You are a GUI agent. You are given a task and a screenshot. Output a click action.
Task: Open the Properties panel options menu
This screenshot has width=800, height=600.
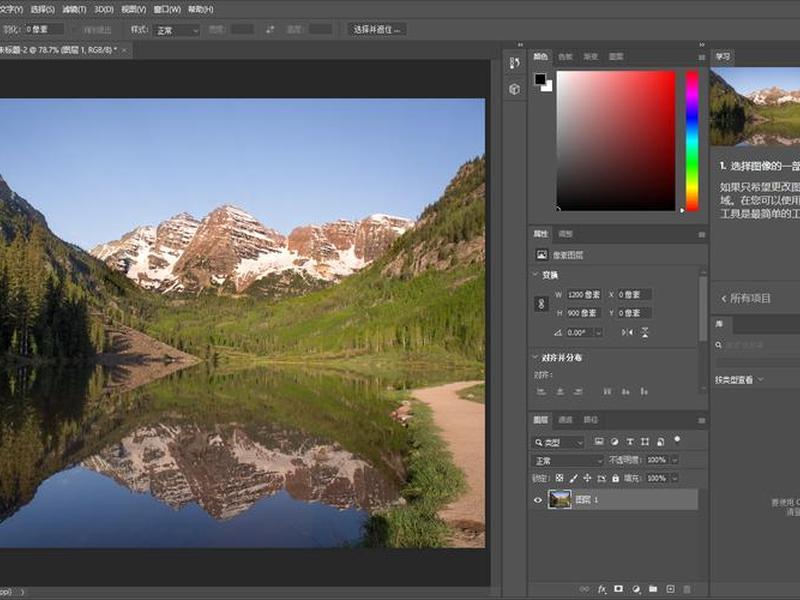pos(702,234)
